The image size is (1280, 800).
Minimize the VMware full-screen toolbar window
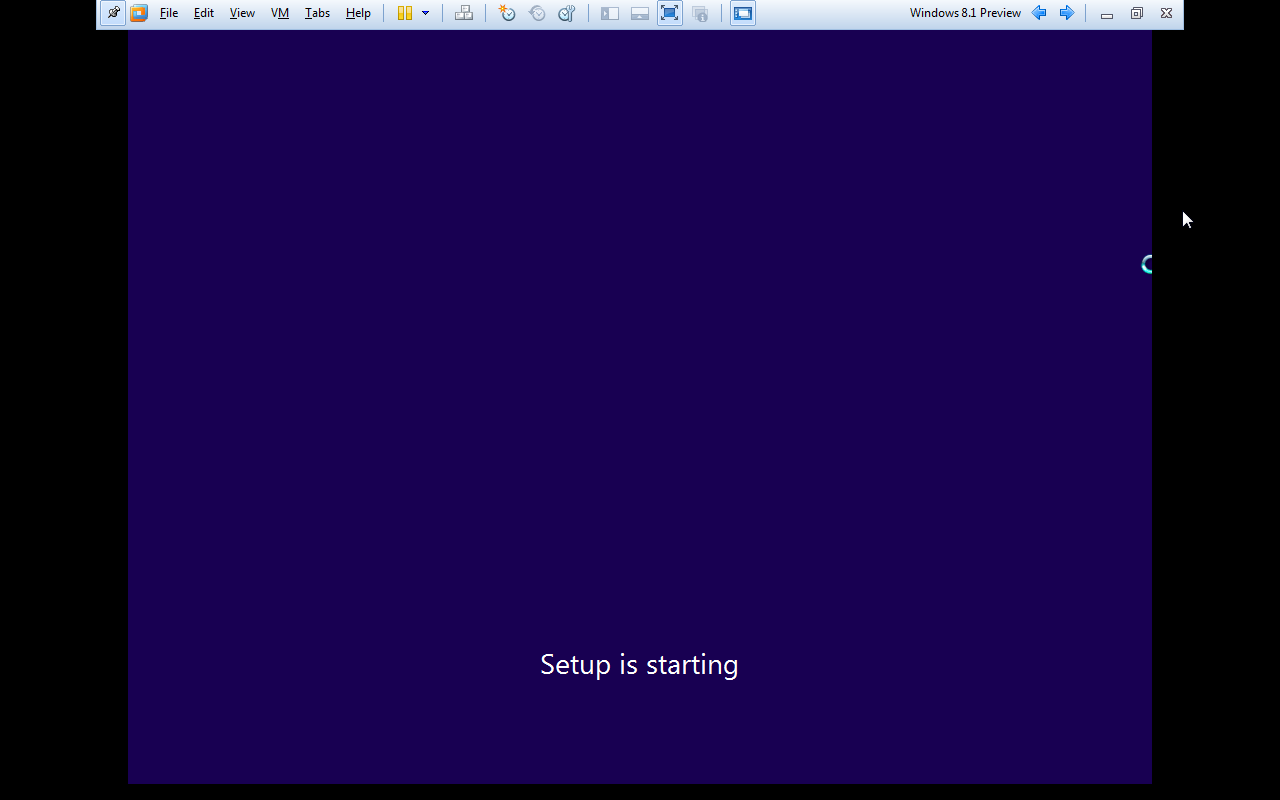1107,14
